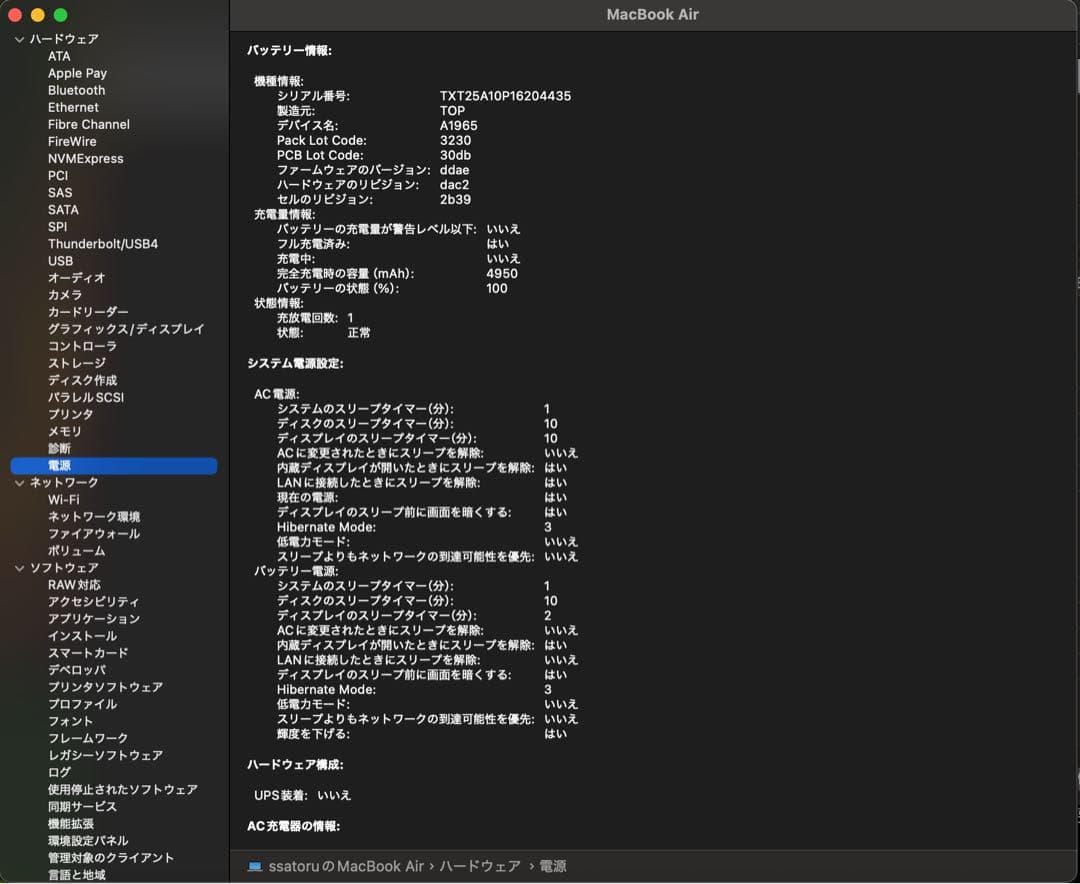The image size is (1080, 884).
Task: Click ssatoruのMacBook Air path segment
Action: pos(346,867)
